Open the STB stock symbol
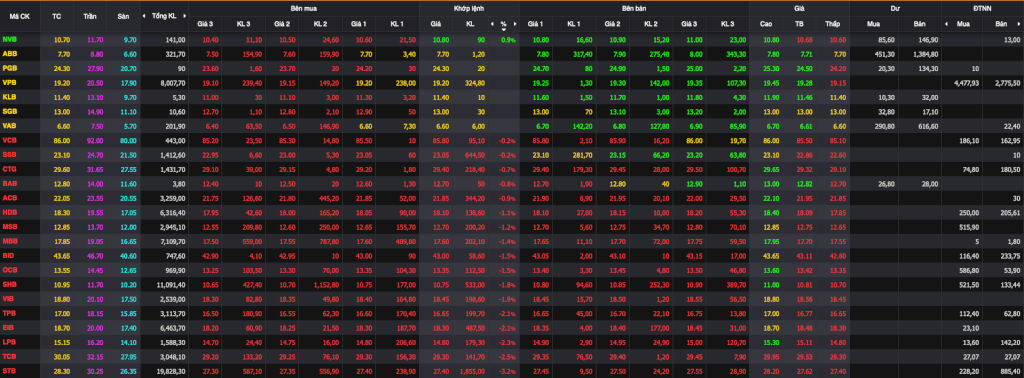 point(10,371)
